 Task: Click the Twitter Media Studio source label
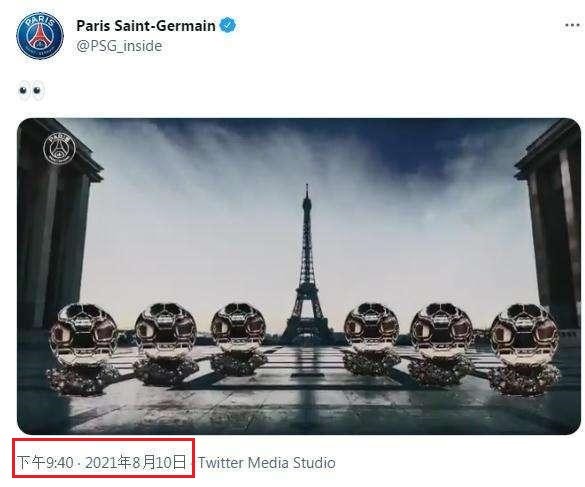pyautogui.click(x=267, y=463)
